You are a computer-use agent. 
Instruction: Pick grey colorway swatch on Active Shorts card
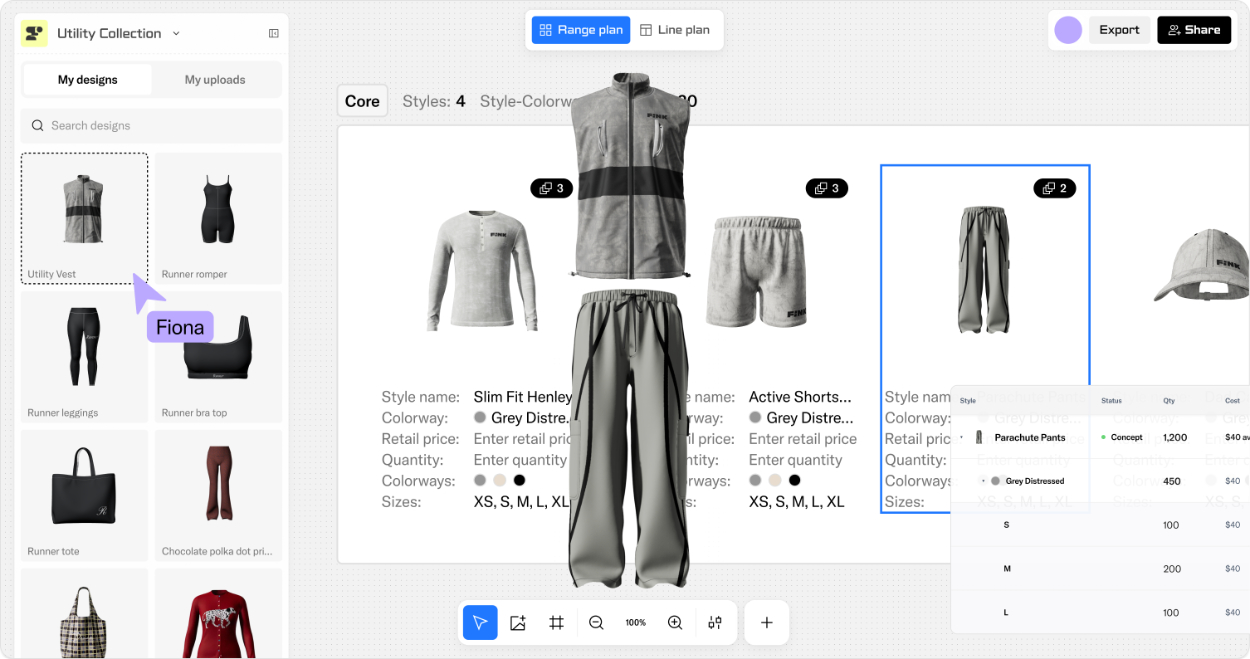(755, 480)
